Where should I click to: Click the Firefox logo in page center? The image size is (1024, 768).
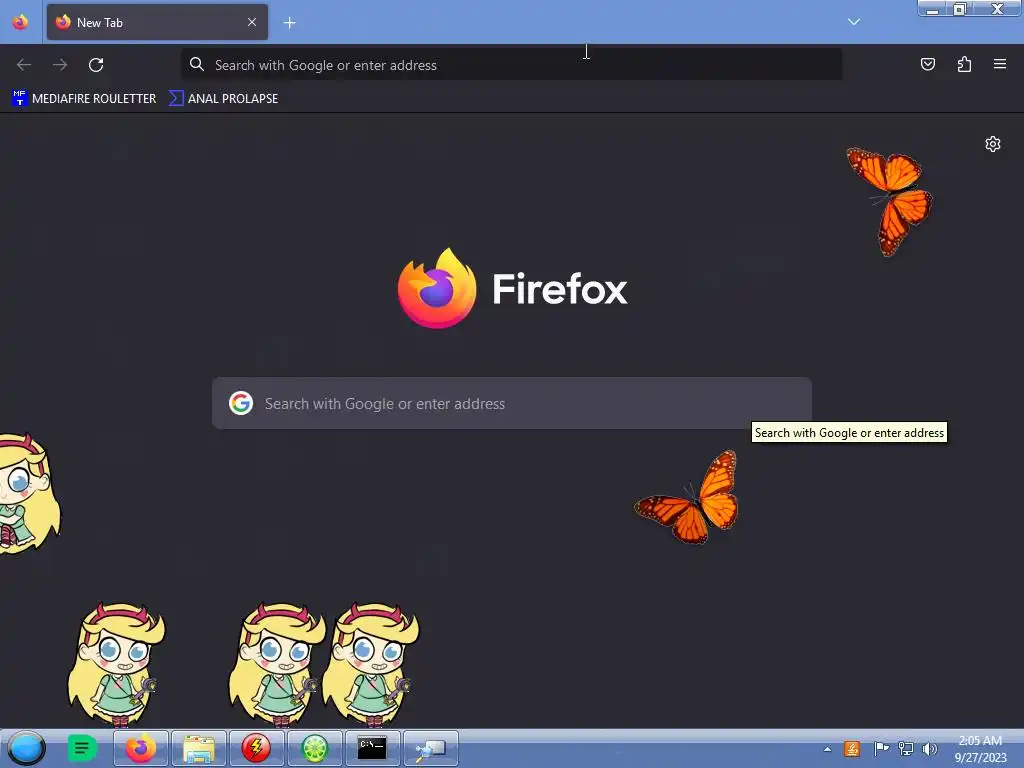coord(437,288)
